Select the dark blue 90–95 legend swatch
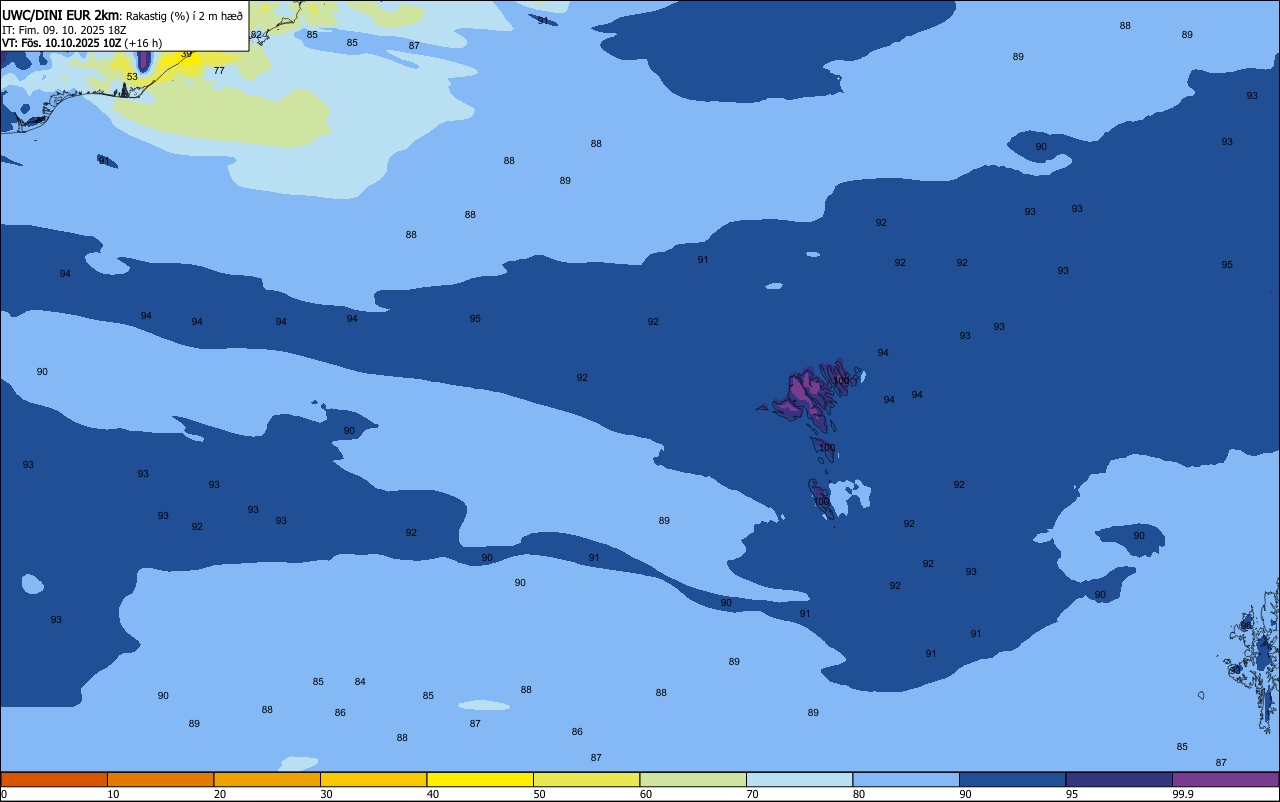 pos(1012,779)
